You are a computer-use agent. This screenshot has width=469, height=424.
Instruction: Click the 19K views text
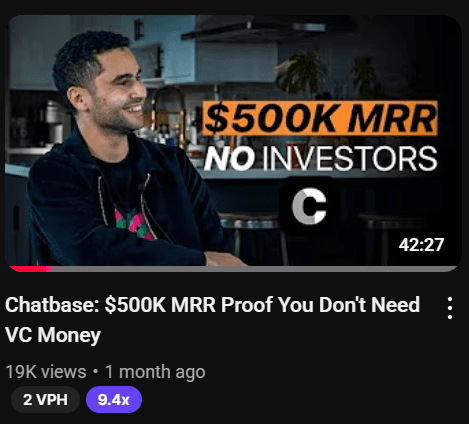46,372
